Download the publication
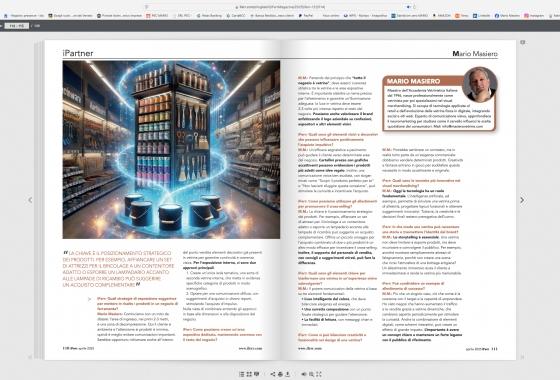This screenshot has width=560, height=380. point(288,374)
